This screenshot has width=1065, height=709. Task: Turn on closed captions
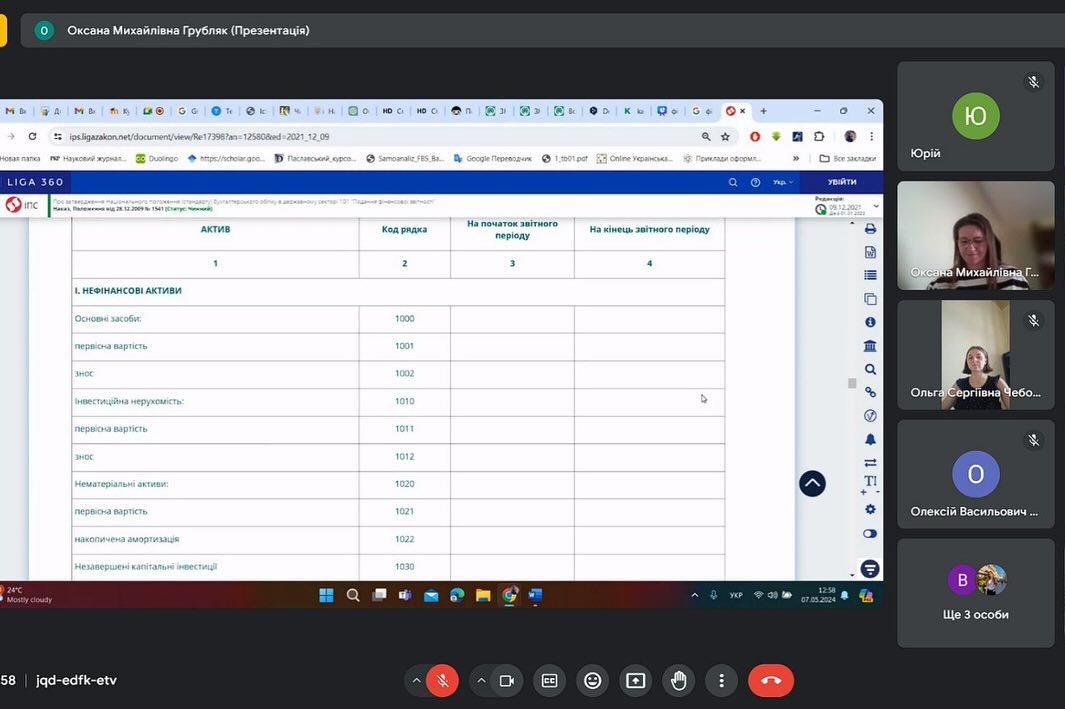pos(549,681)
